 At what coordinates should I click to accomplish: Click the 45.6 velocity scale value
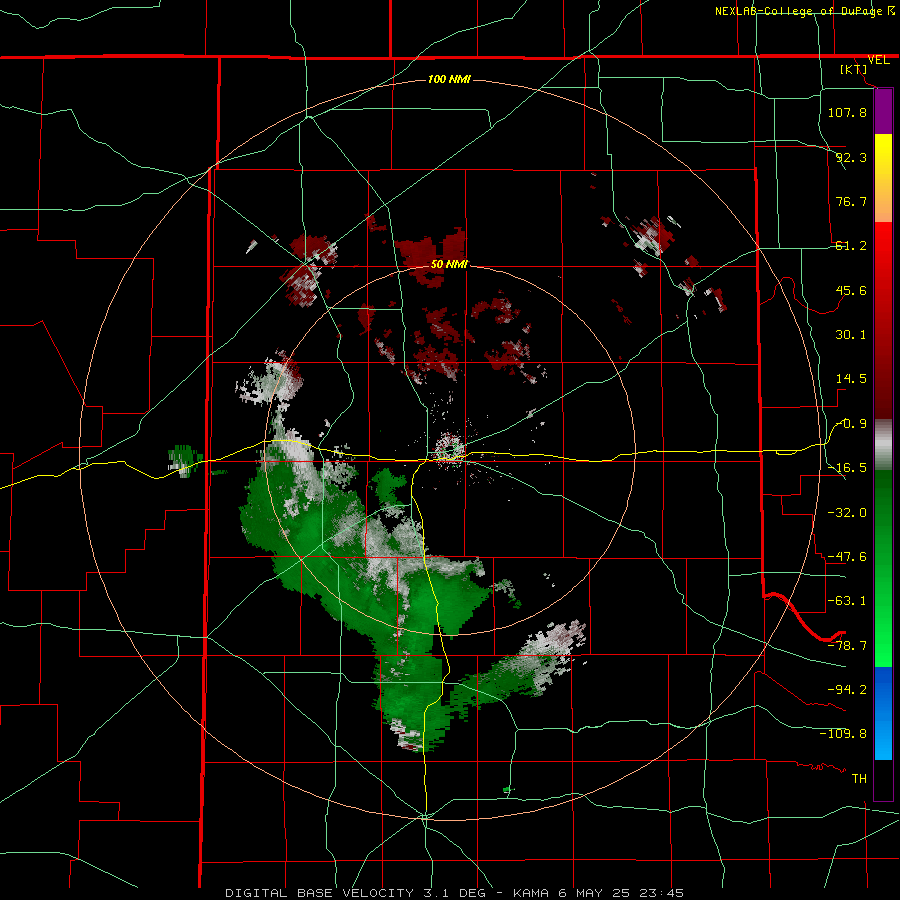pyautogui.click(x=851, y=290)
